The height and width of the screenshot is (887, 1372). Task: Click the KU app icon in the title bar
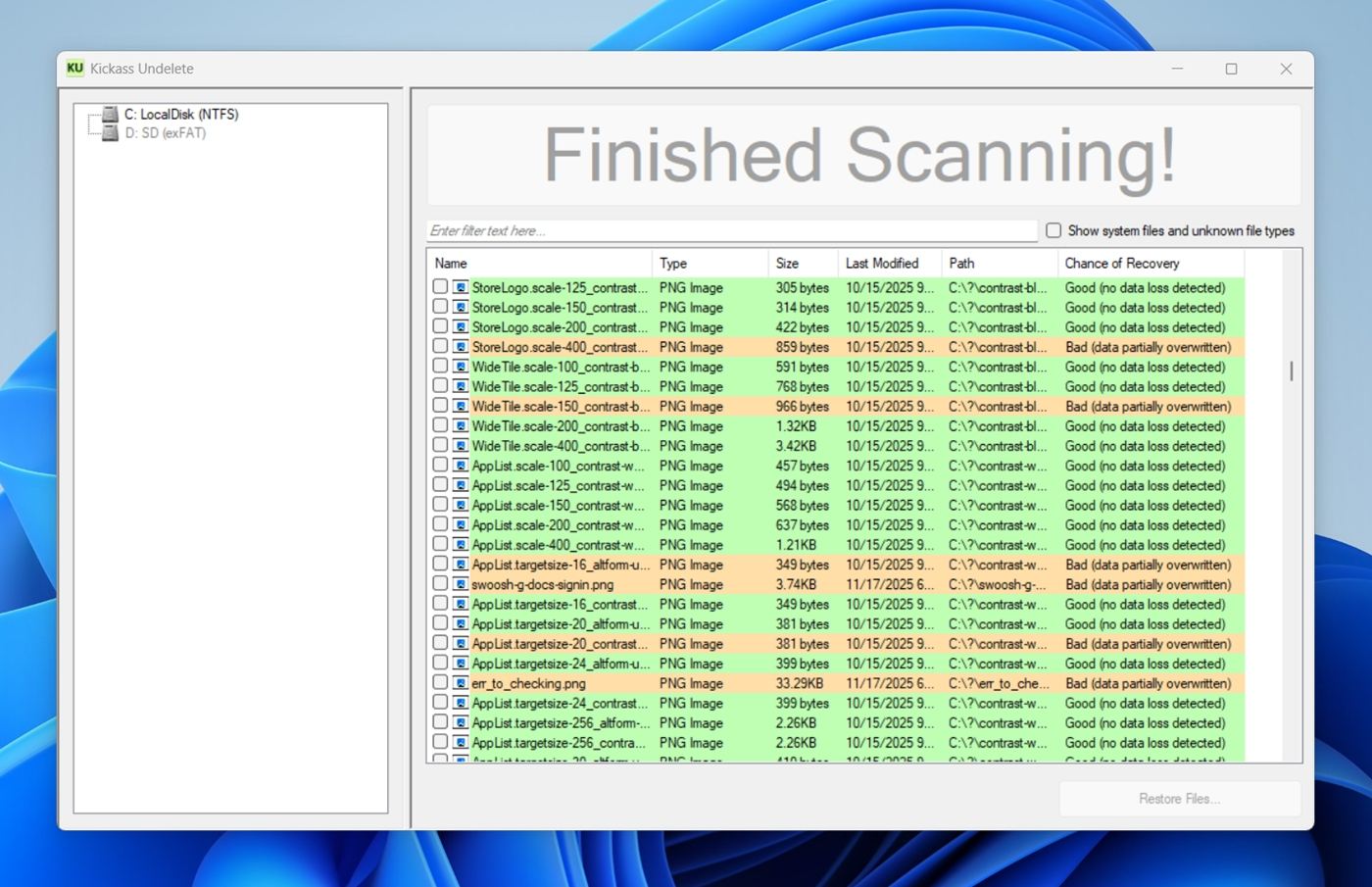pos(74,69)
